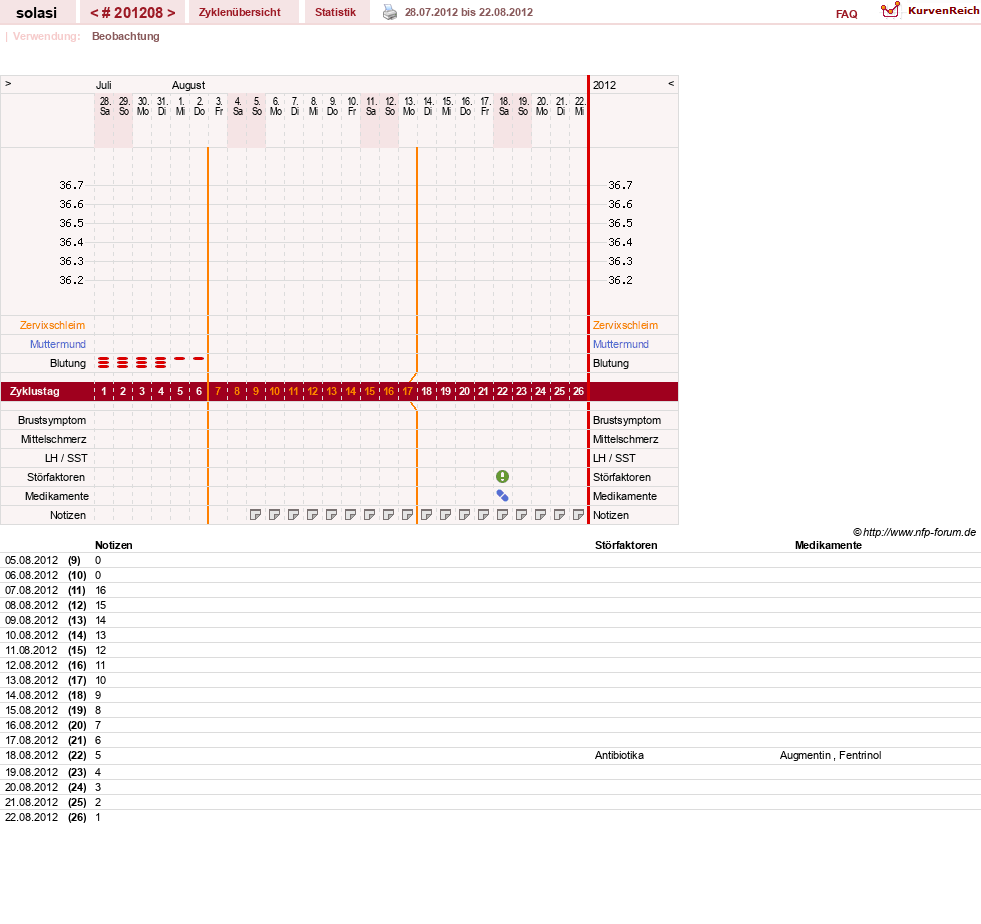981x924 pixels.
Task: Click the heavy bleeding marker on cycle day 1
Action: (x=104, y=362)
